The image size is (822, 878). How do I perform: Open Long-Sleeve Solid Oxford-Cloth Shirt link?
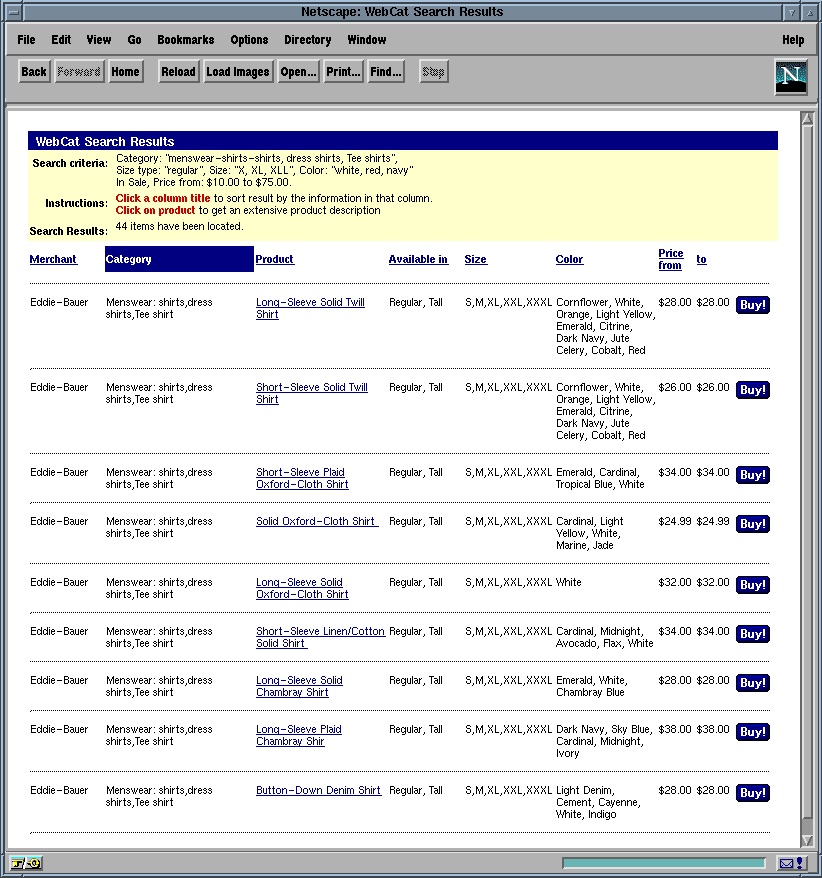point(302,589)
